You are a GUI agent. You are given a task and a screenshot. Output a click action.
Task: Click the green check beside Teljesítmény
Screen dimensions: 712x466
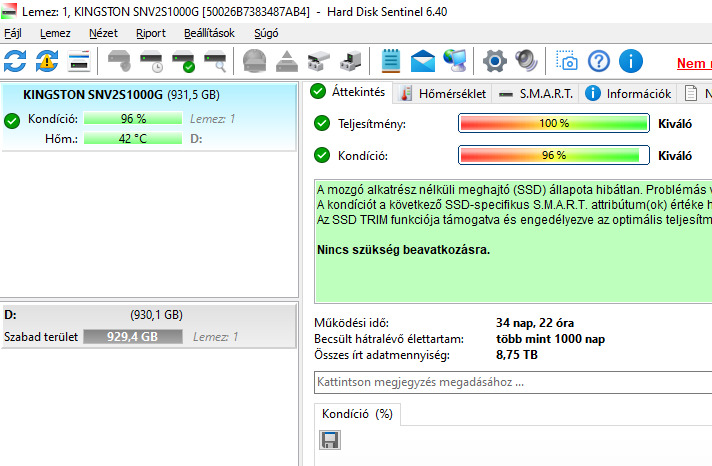point(322,123)
